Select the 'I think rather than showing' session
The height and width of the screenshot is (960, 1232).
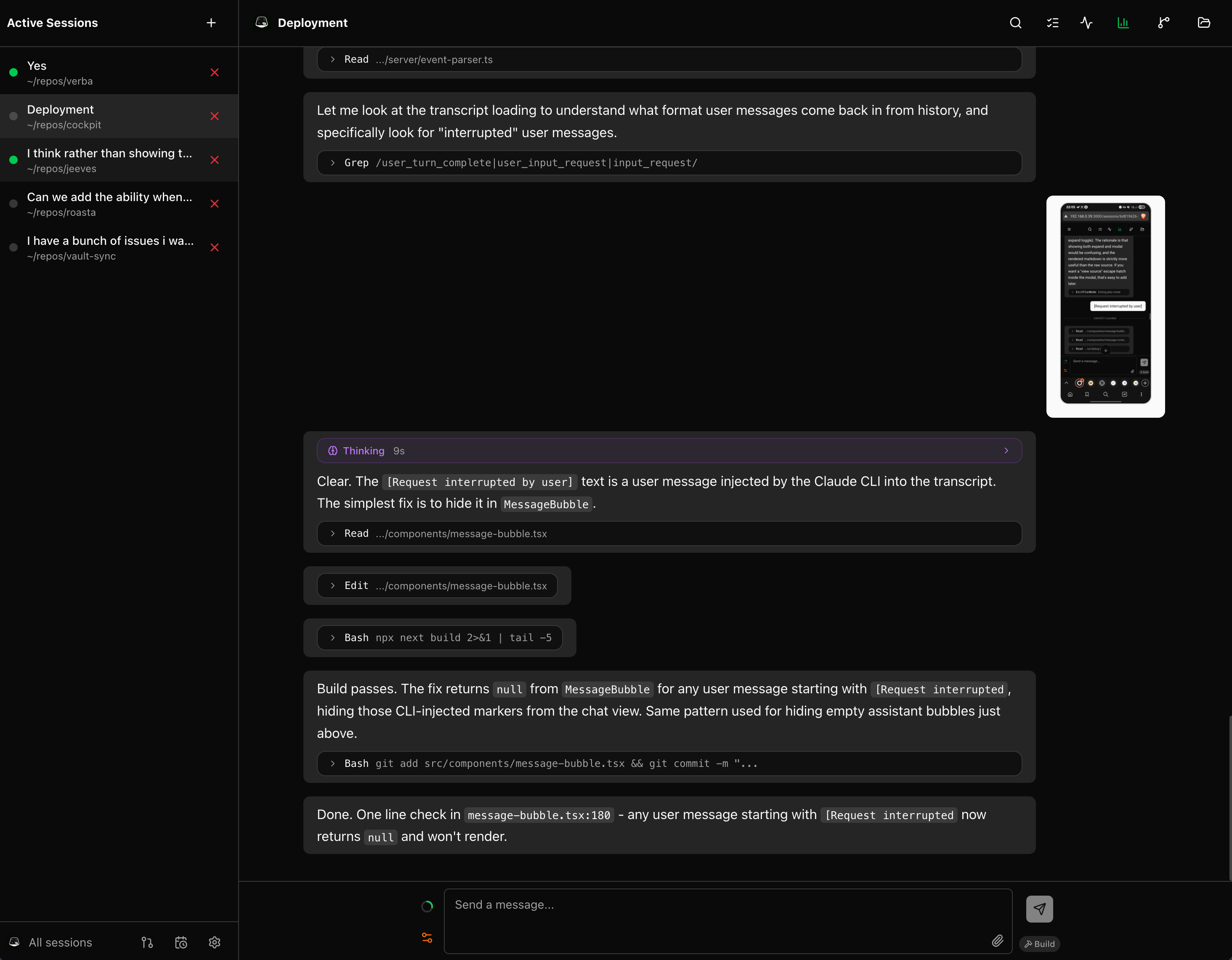119,160
